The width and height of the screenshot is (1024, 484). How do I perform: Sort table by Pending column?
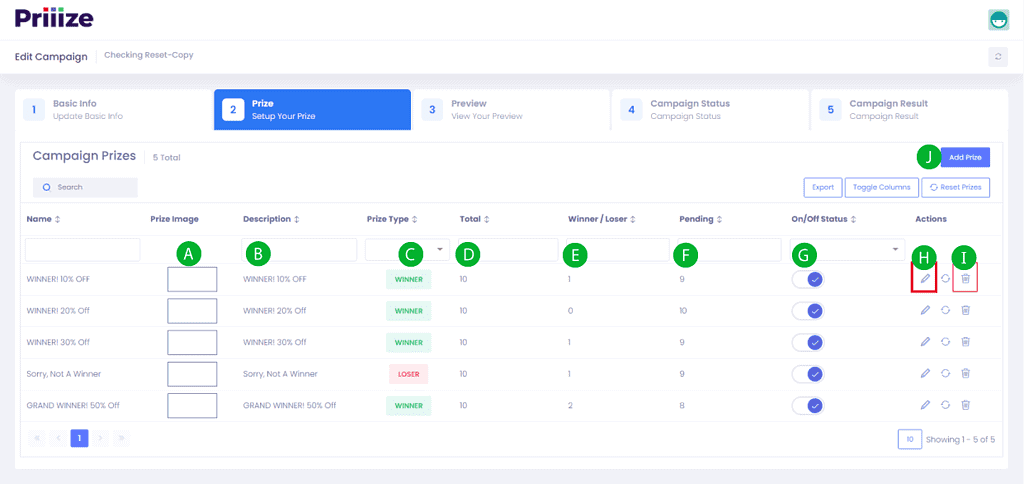click(x=699, y=219)
